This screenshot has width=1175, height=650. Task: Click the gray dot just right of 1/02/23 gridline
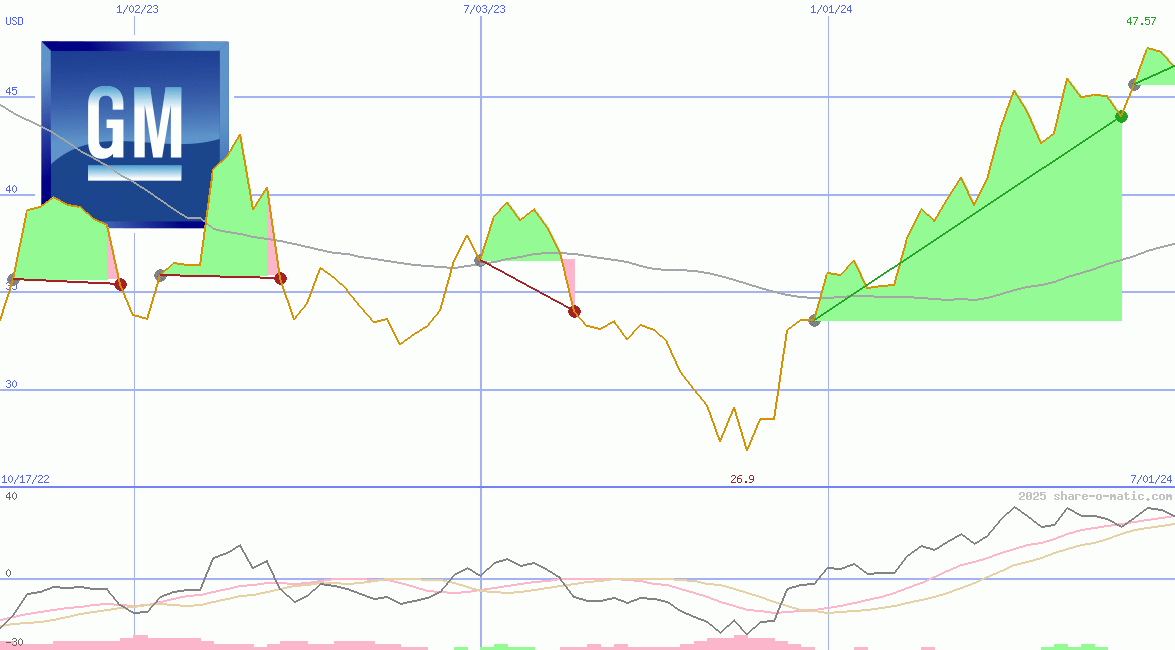click(160, 275)
